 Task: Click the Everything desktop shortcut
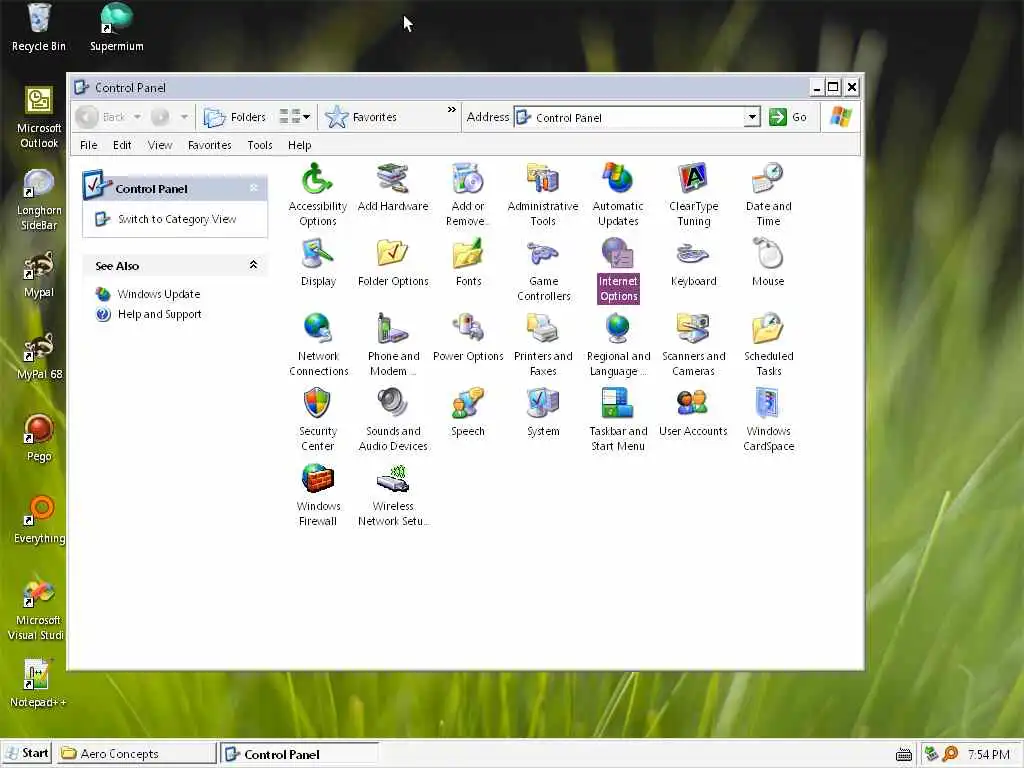click(x=39, y=520)
